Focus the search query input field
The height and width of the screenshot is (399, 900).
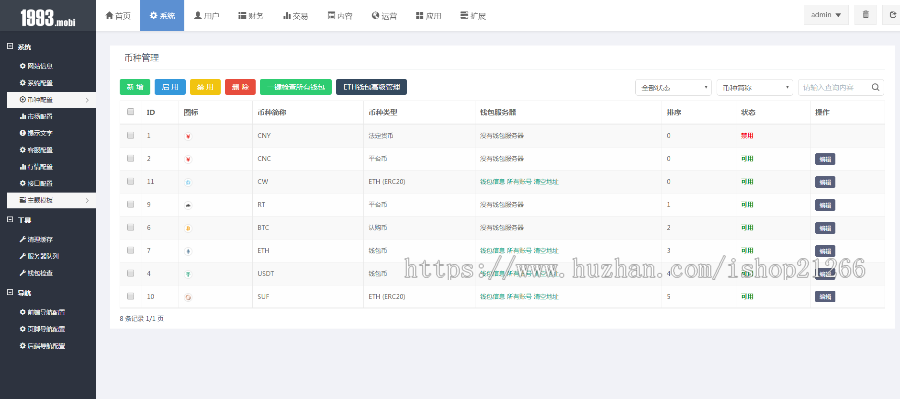[x=834, y=87]
